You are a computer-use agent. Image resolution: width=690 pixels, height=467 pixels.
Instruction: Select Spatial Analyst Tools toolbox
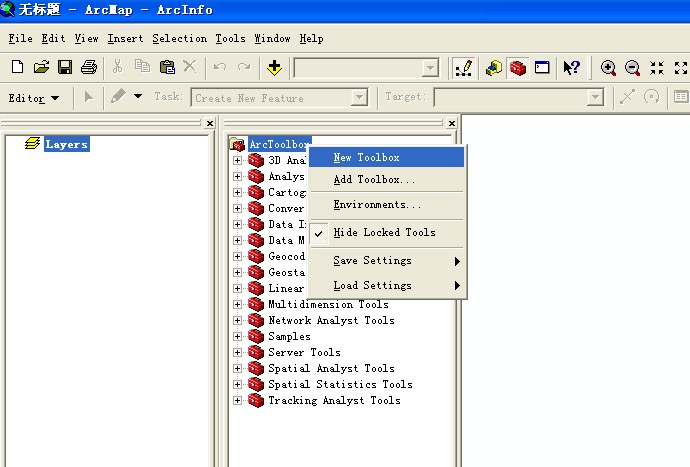coord(331,368)
